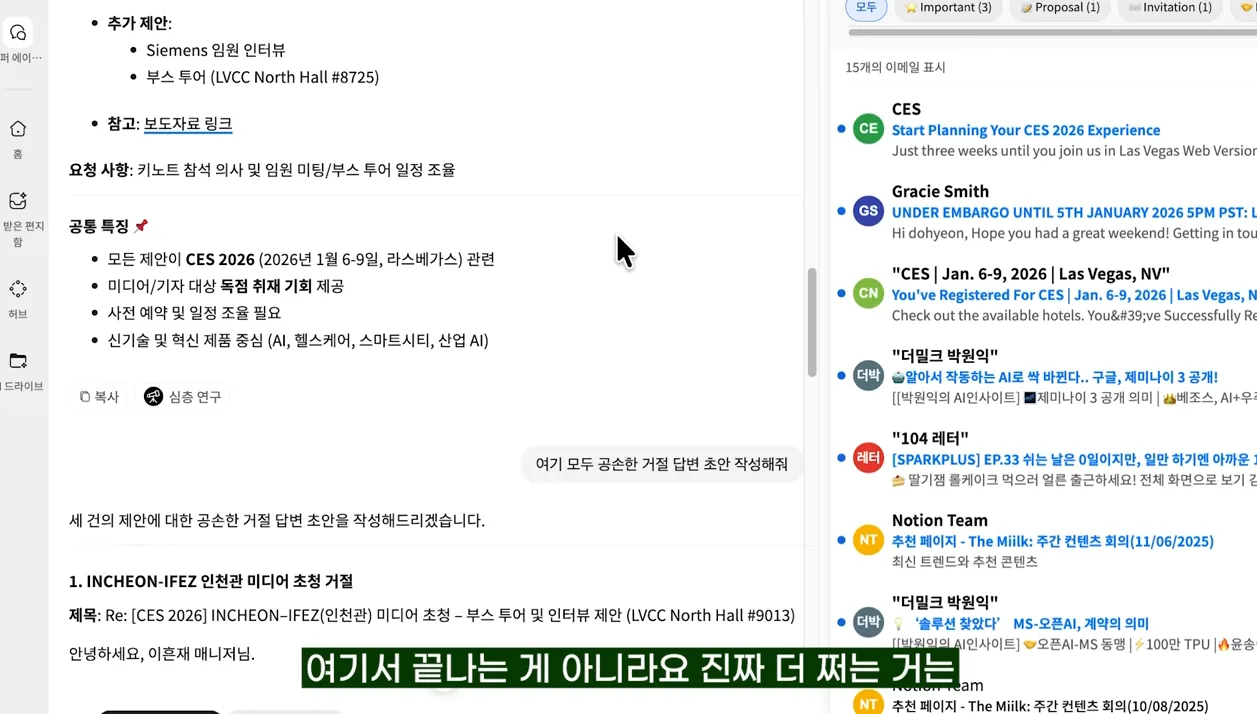
Task: Select the All (모두) filter tab
Action: pos(866,8)
